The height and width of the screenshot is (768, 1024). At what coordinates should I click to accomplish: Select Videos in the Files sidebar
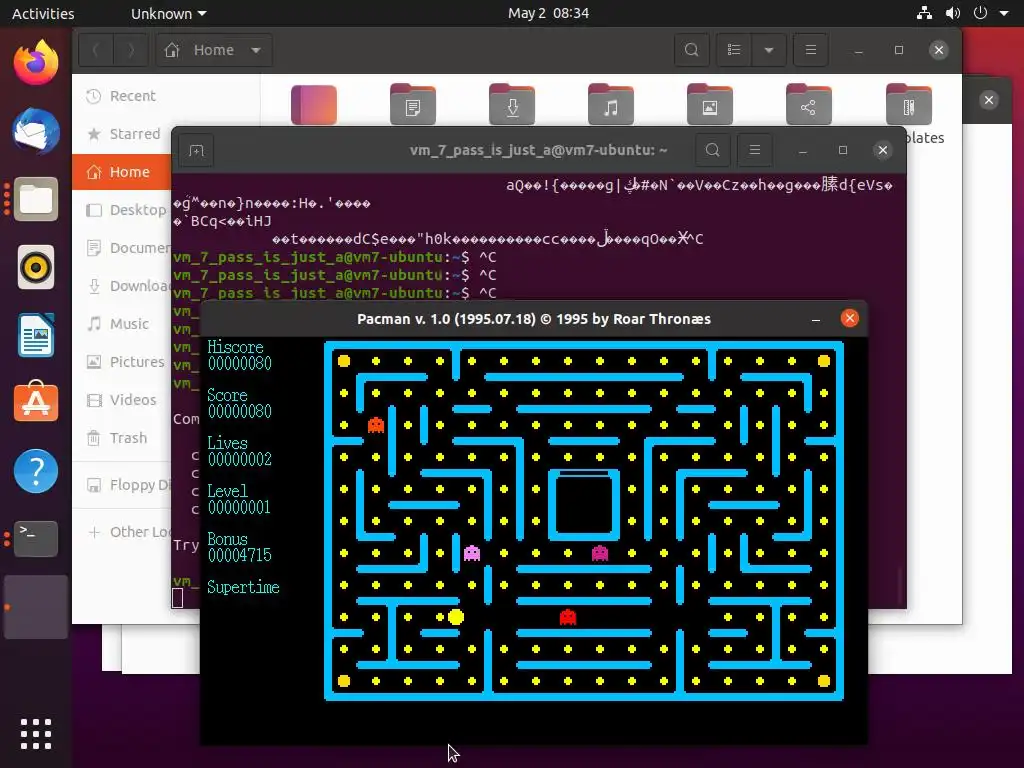(121, 400)
